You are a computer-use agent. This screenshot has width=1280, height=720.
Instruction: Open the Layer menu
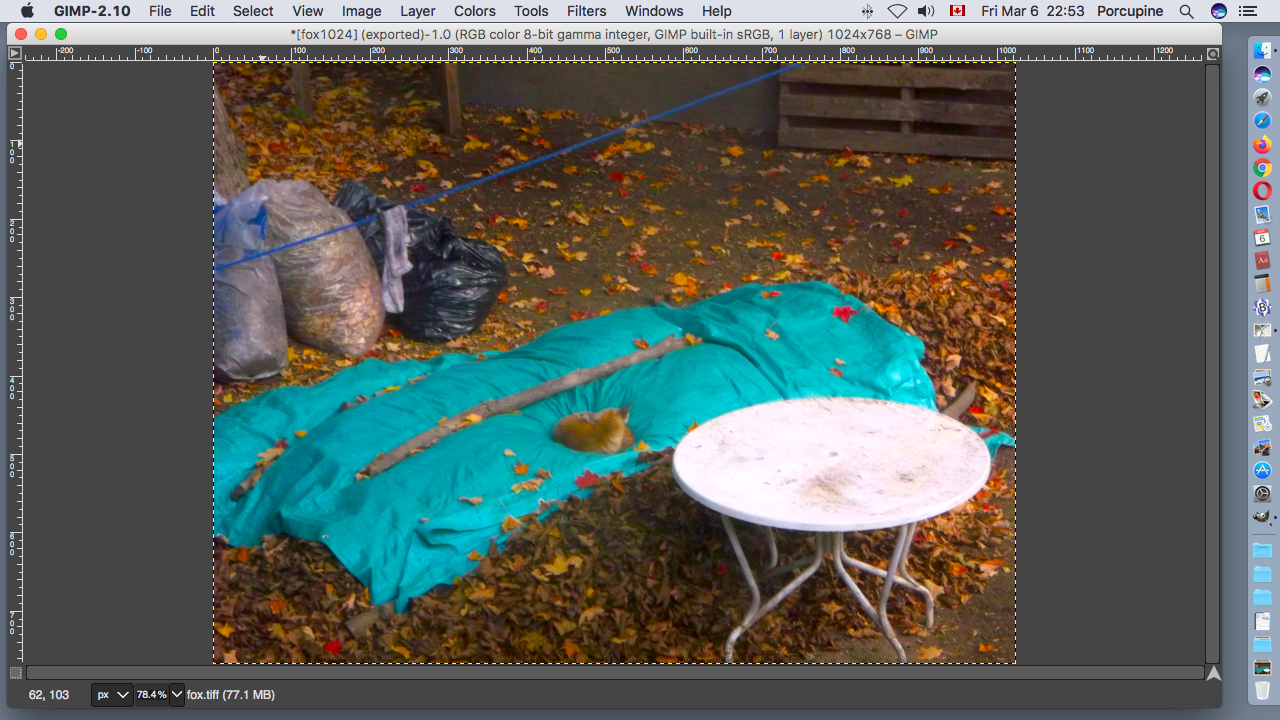(417, 11)
